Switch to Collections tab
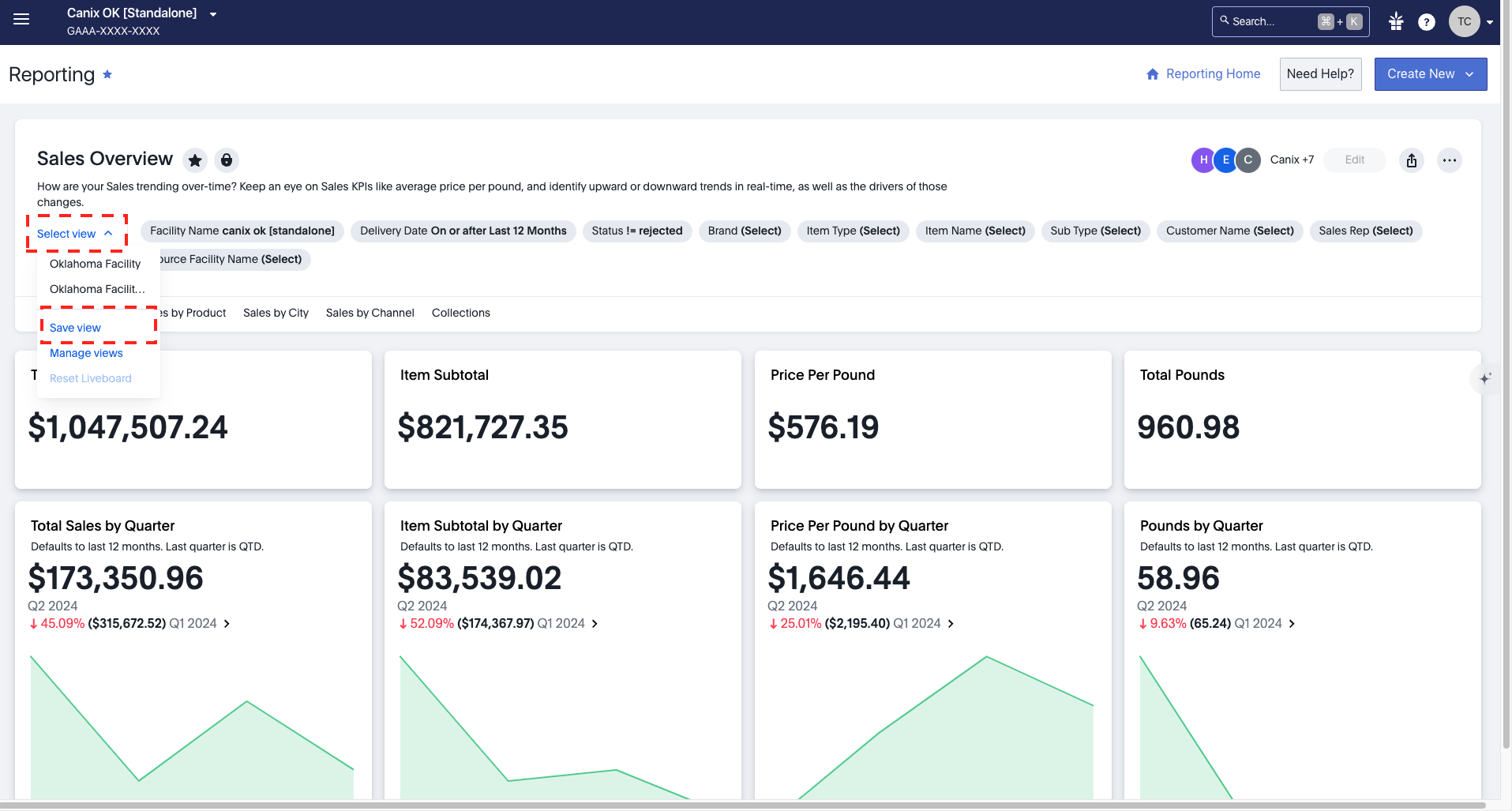 461,313
